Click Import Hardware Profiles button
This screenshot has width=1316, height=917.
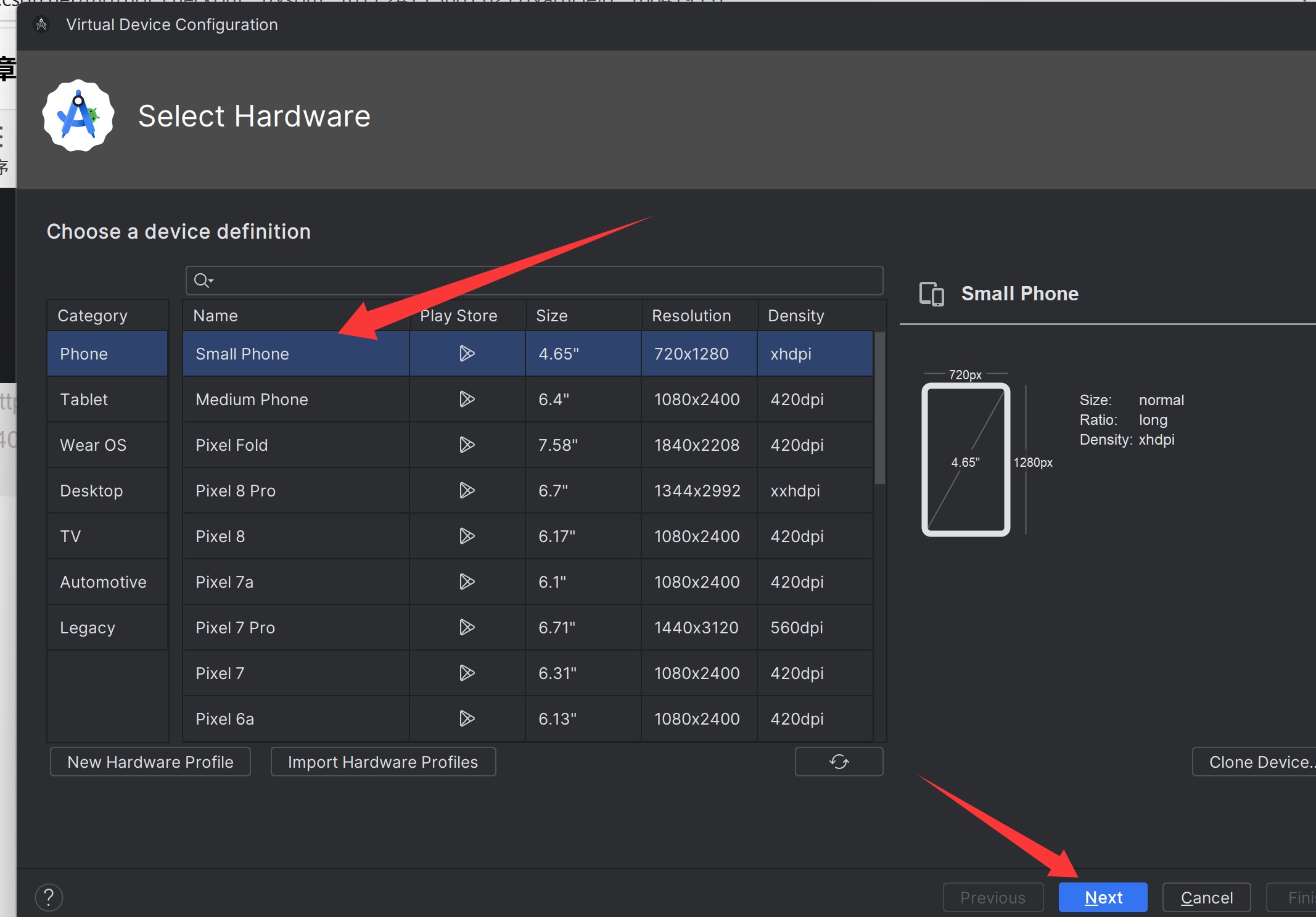[x=382, y=762]
